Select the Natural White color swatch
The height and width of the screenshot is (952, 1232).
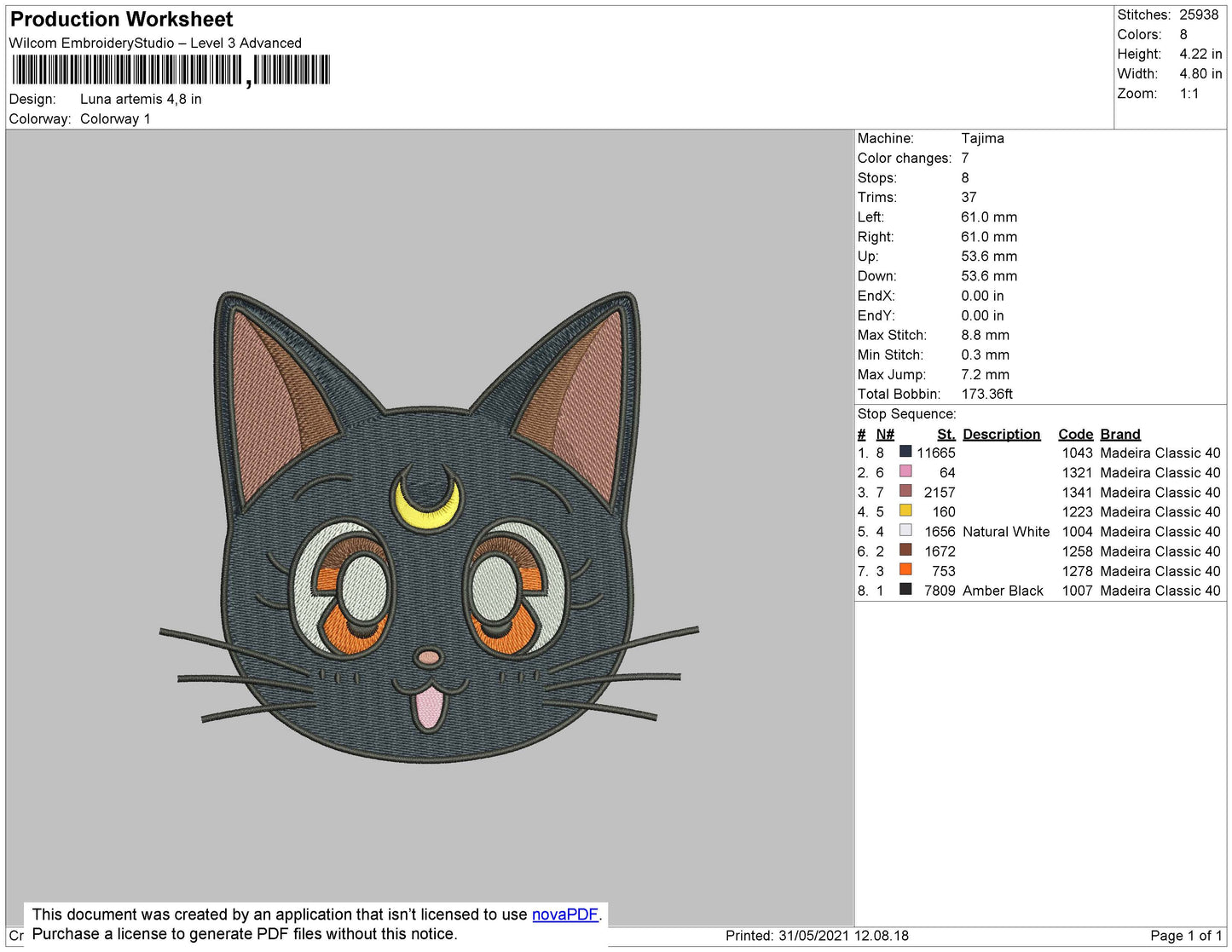coord(905,530)
